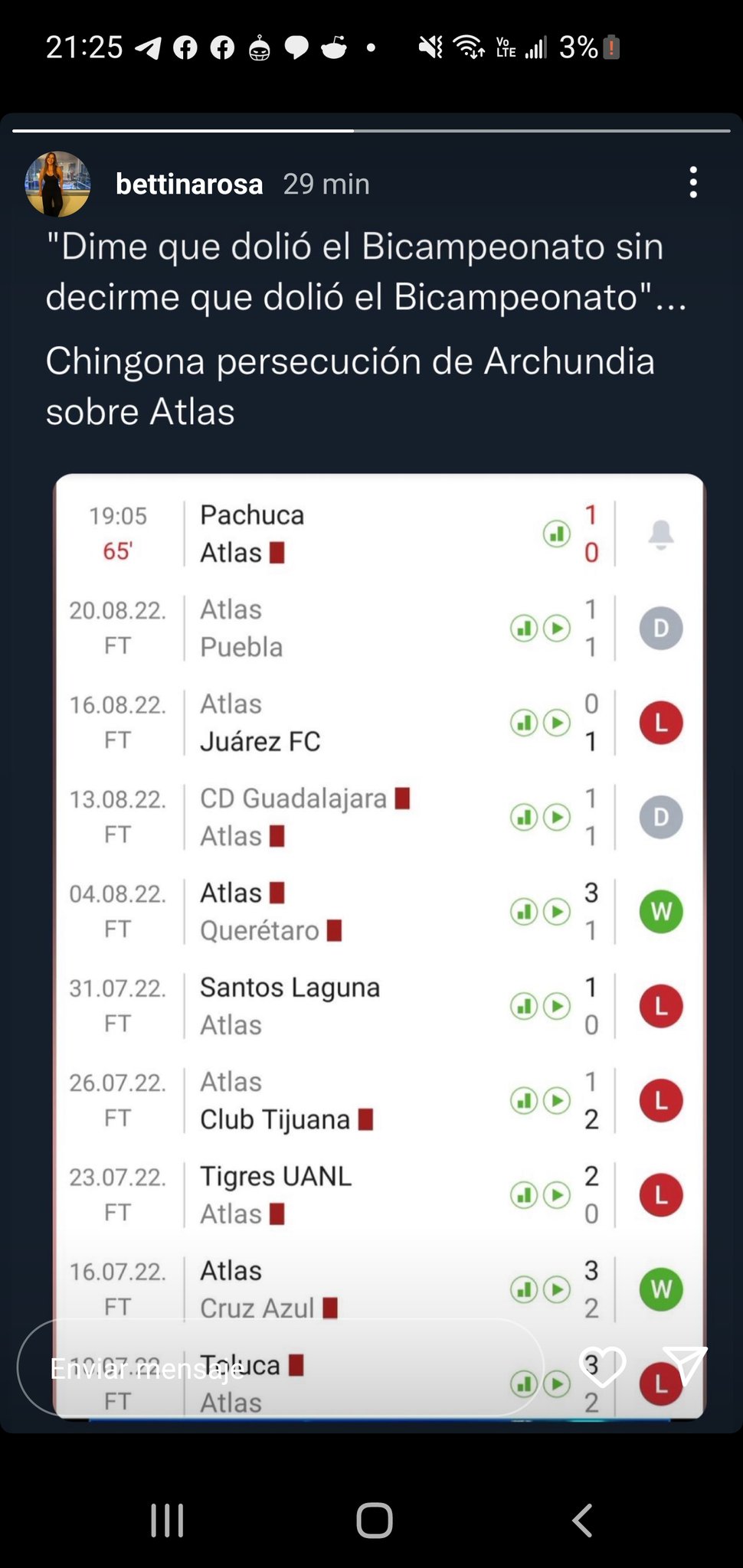Toggle the notification bell for Pachuca match
The image size is (743, 1568).
[661, 534]
